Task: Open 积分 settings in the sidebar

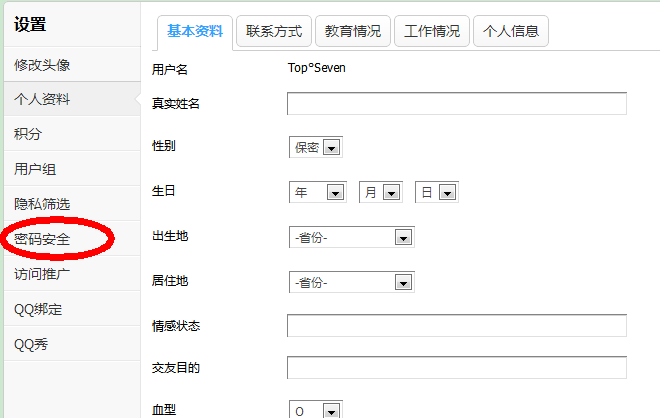Action: [x=72, y=134]
